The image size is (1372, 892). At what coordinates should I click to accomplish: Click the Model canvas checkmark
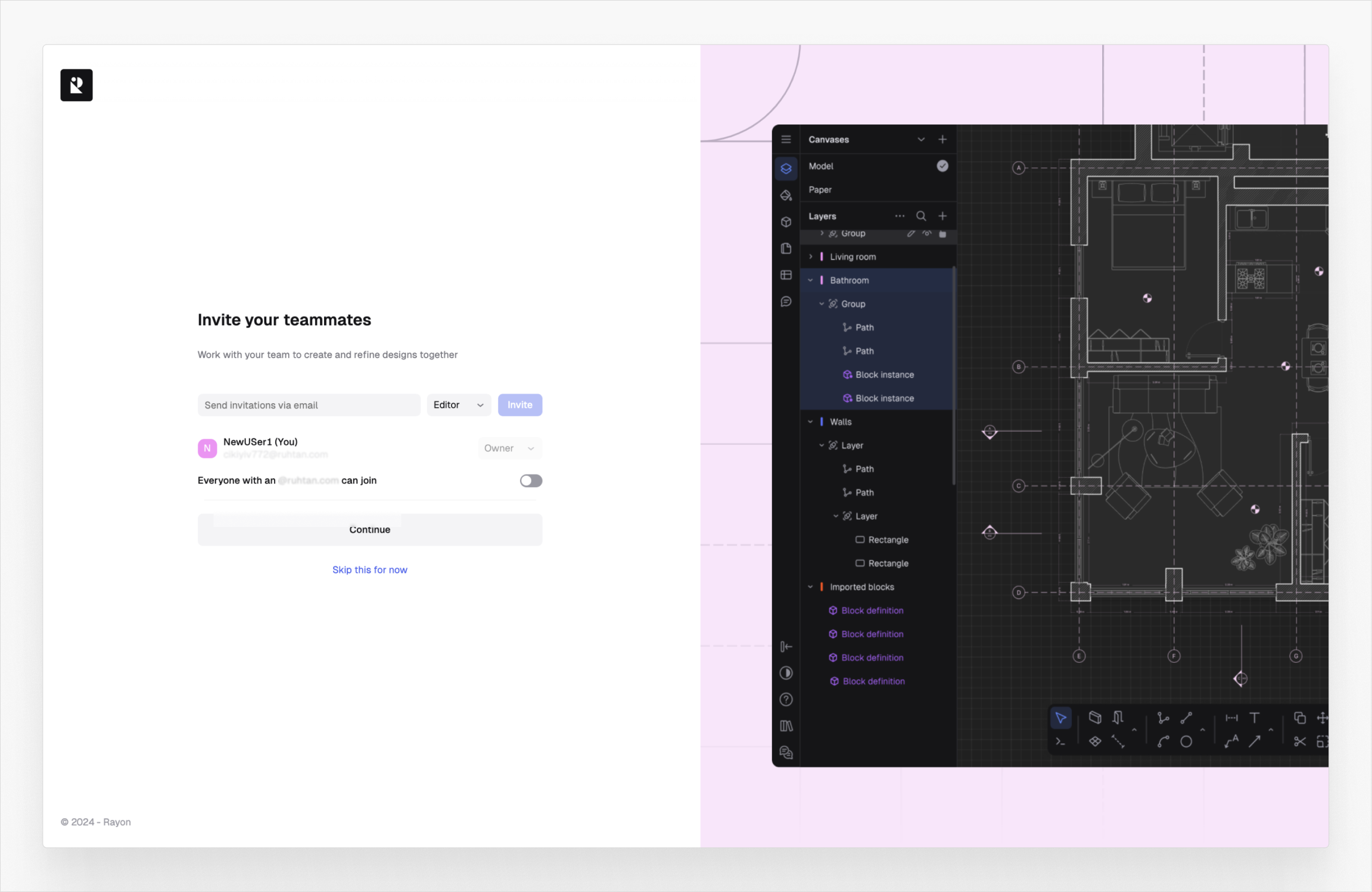point(942,166)
